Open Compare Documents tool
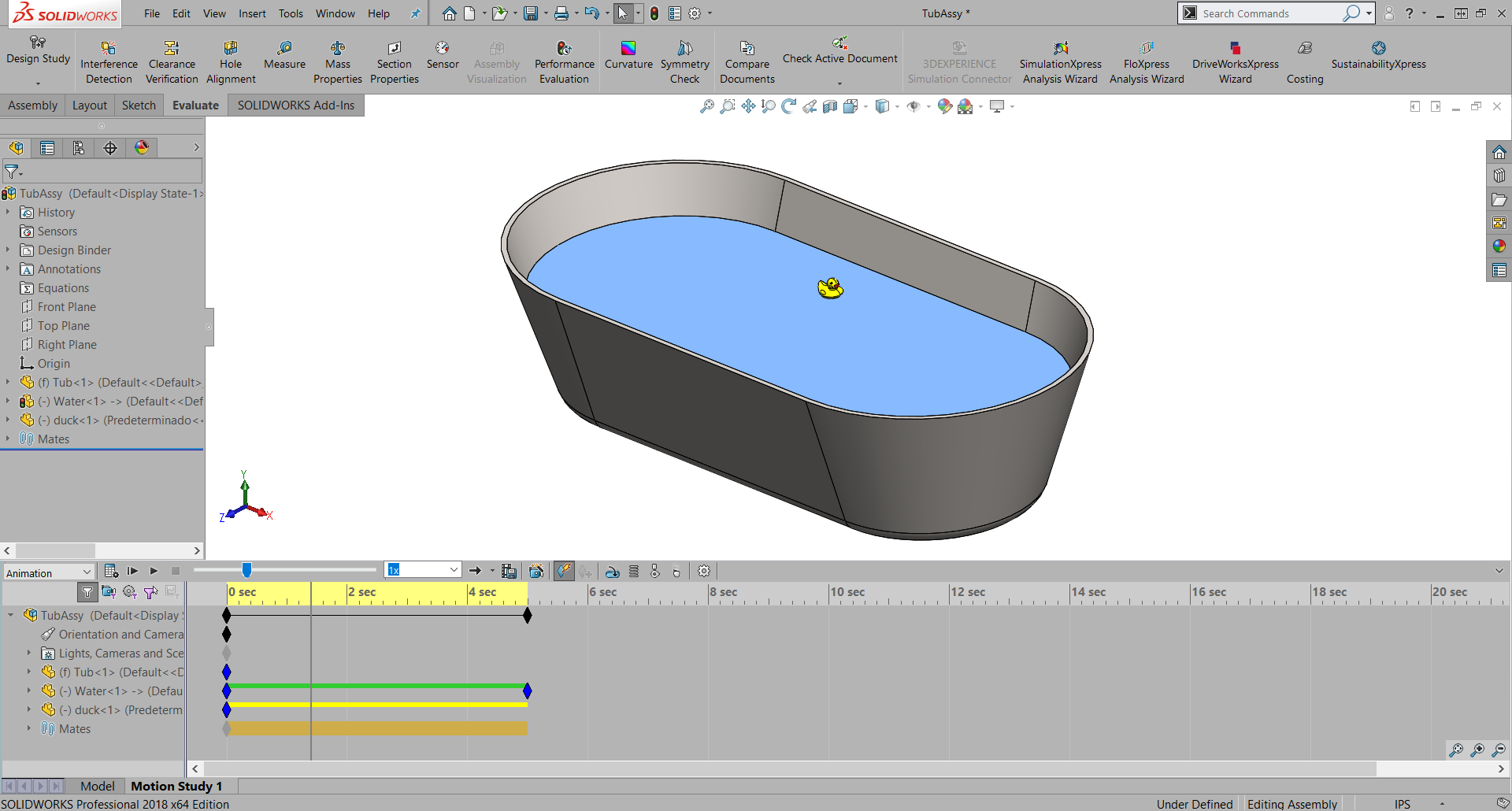The width and height of the screenshot is (1512, 811). pos(747,62)
